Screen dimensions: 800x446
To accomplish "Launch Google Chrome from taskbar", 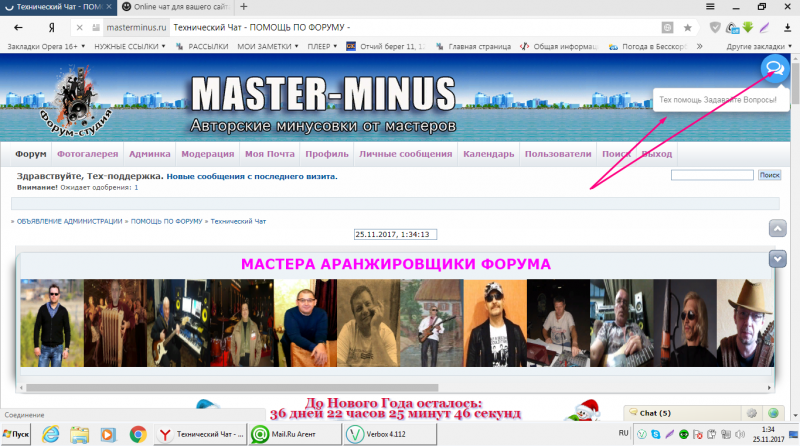I will point(138,434).
